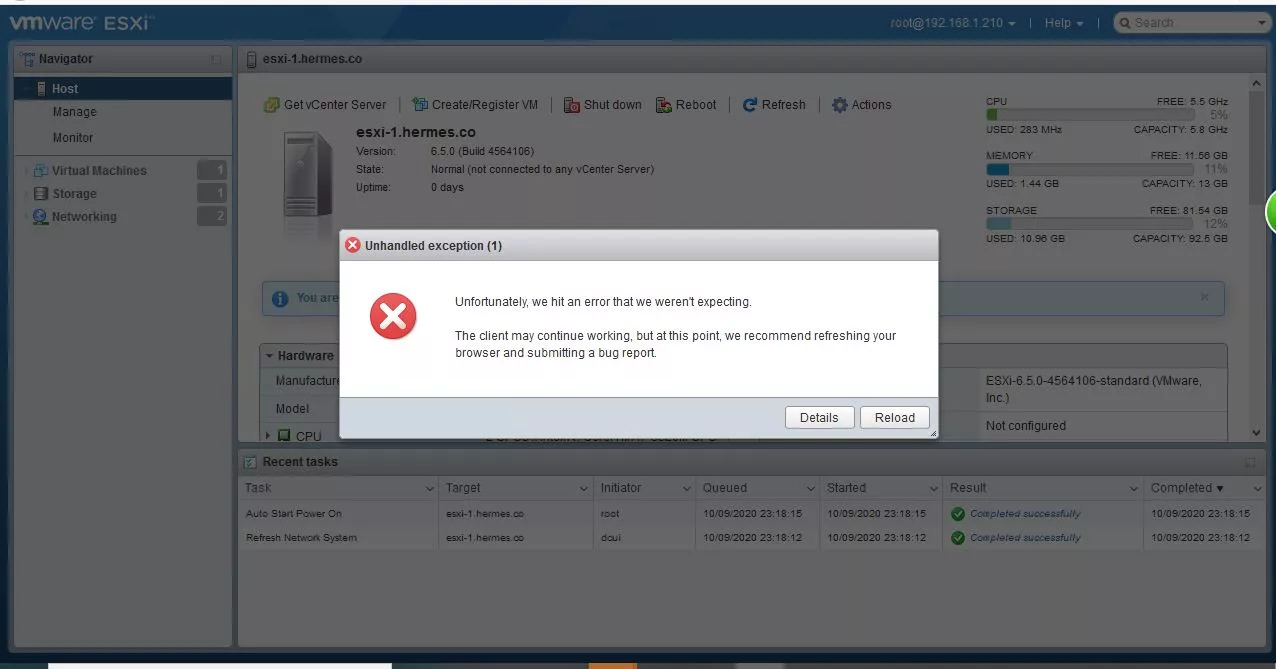Select the Networking globe icon in Navigator
Image resolution: width=1276 pixels, height=669 pixels.
[41, 217]
